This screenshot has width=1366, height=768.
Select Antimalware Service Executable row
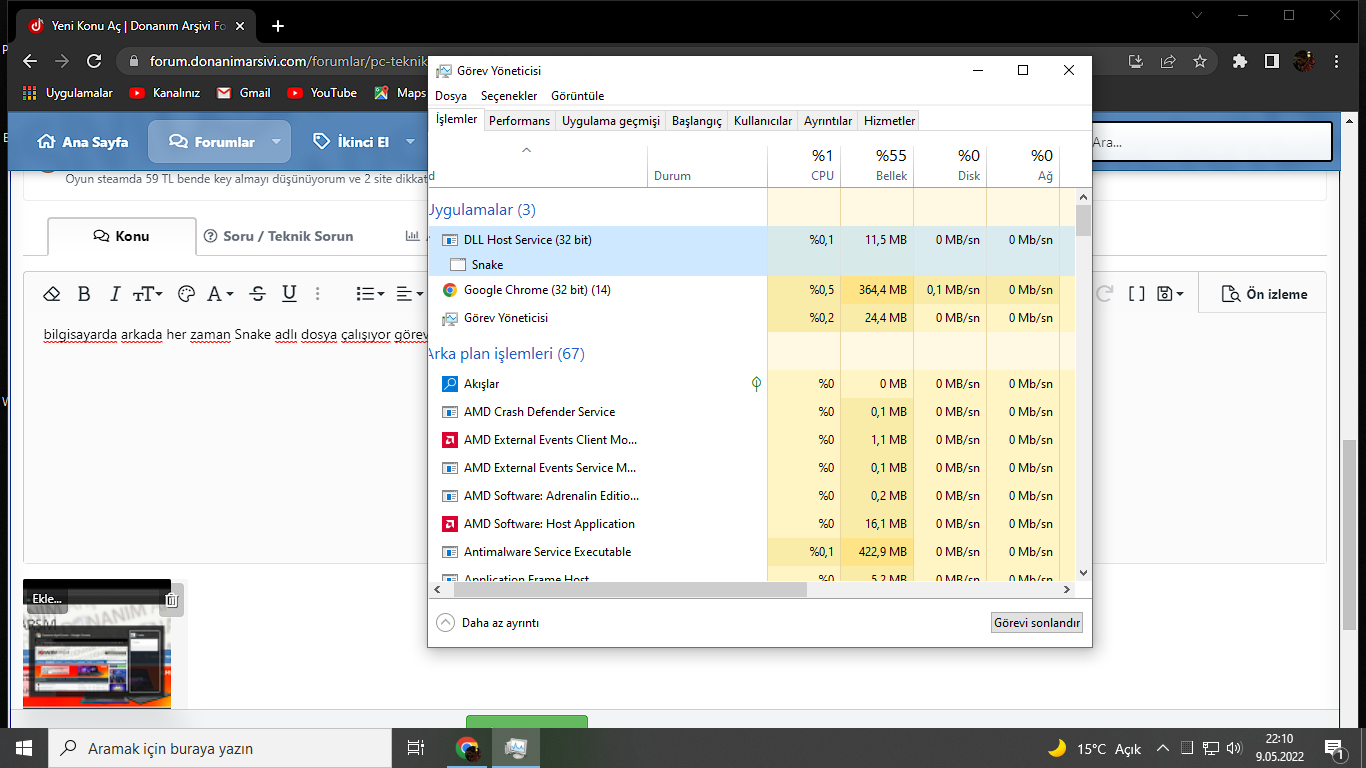pyautogui.click(x=751, y=552)
